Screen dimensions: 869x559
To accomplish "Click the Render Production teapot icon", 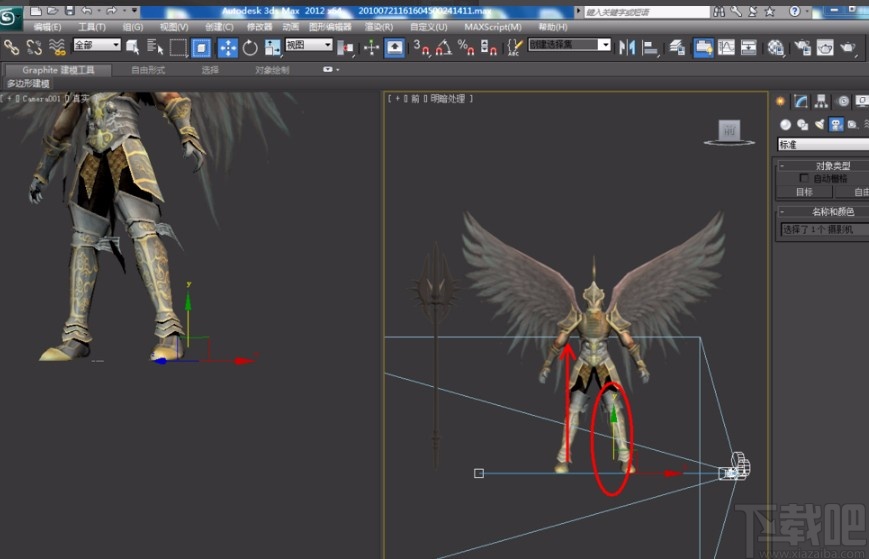I will click(x=848, y=48).
